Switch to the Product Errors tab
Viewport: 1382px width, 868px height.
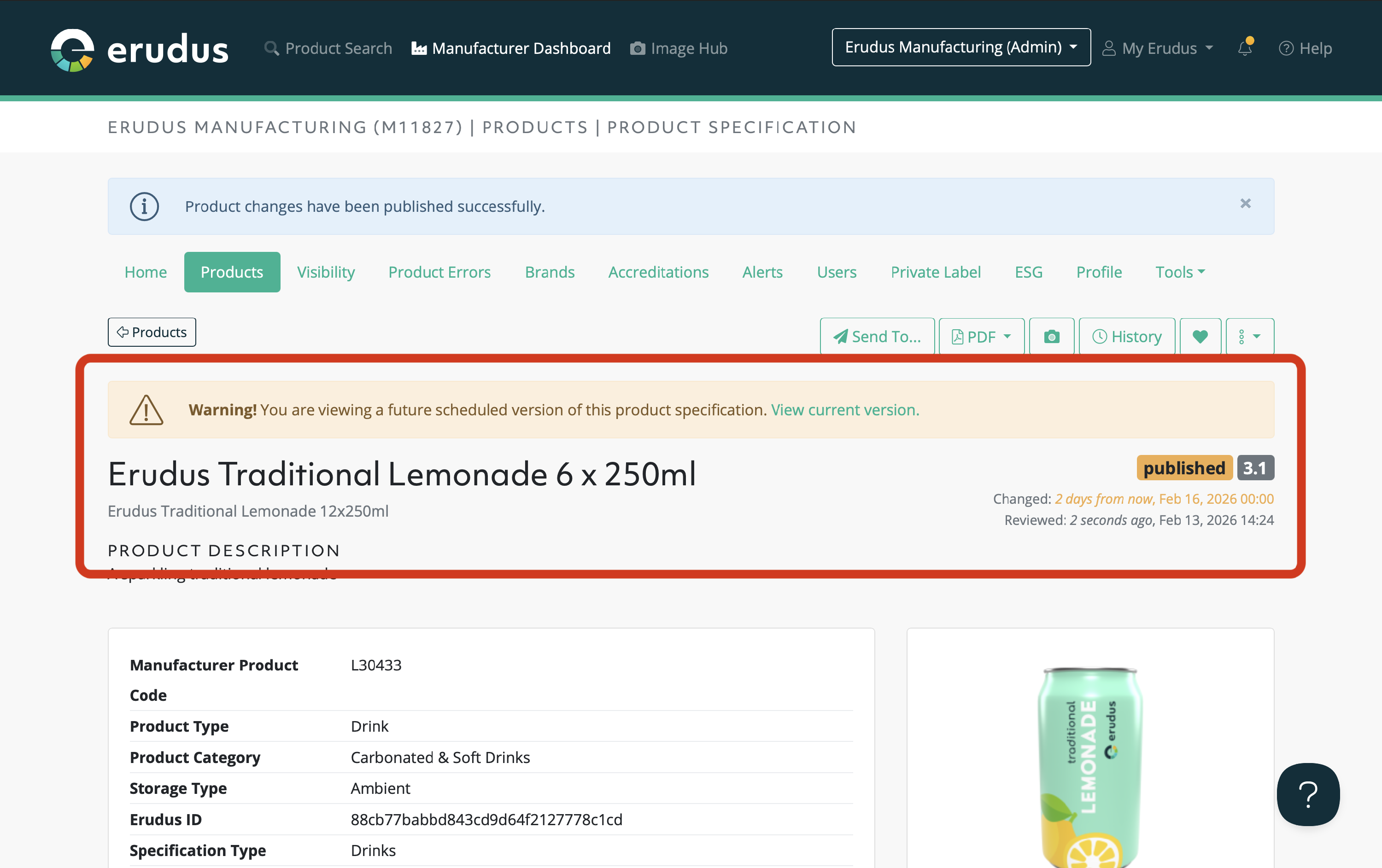pos(439,272)
